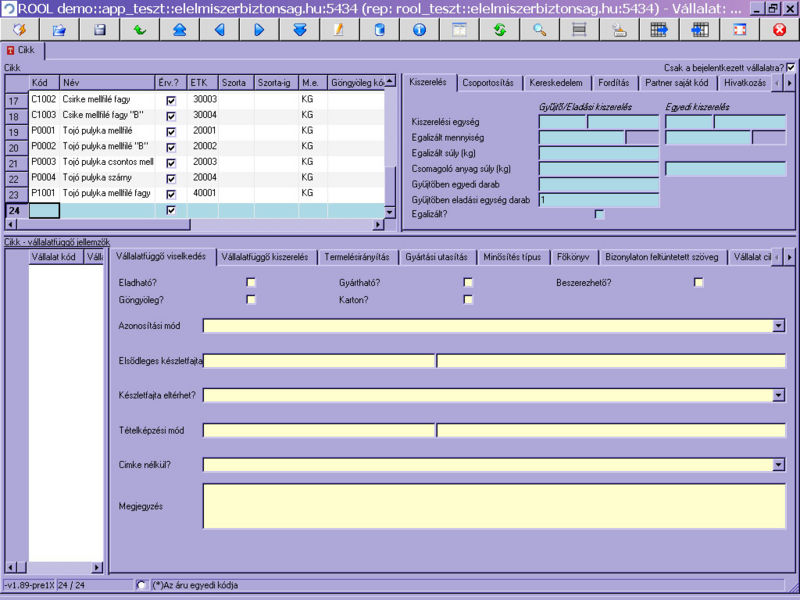Go to previous record with left arrow
800x600 pixels.
click(219, 30)
